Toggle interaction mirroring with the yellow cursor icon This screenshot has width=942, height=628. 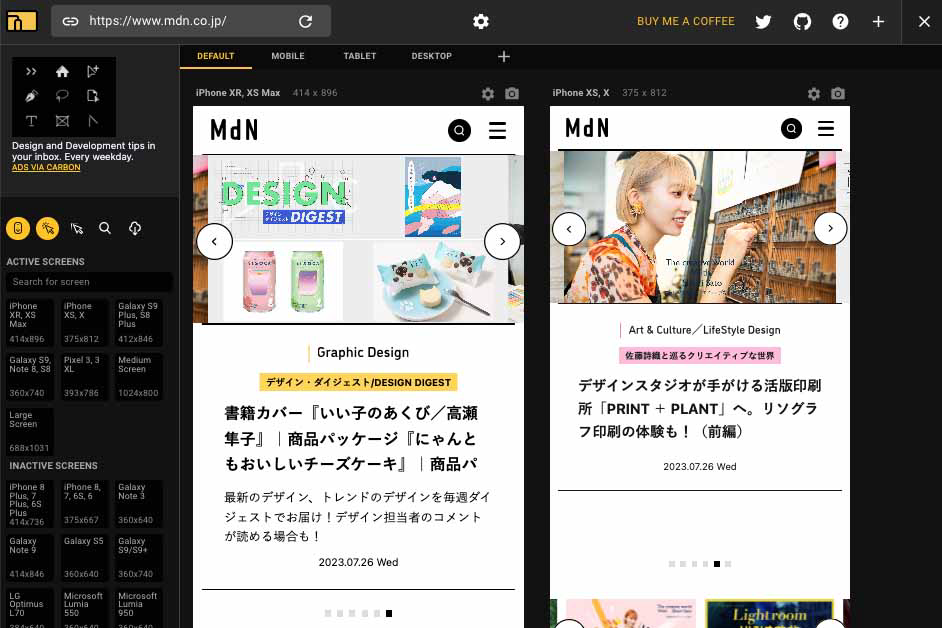pos(48,228)
